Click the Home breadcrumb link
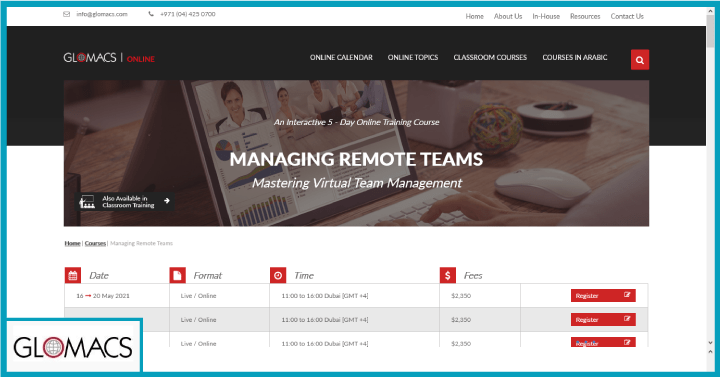The height and width of the screenshot is (377, 720). click(x=73, y=243)
